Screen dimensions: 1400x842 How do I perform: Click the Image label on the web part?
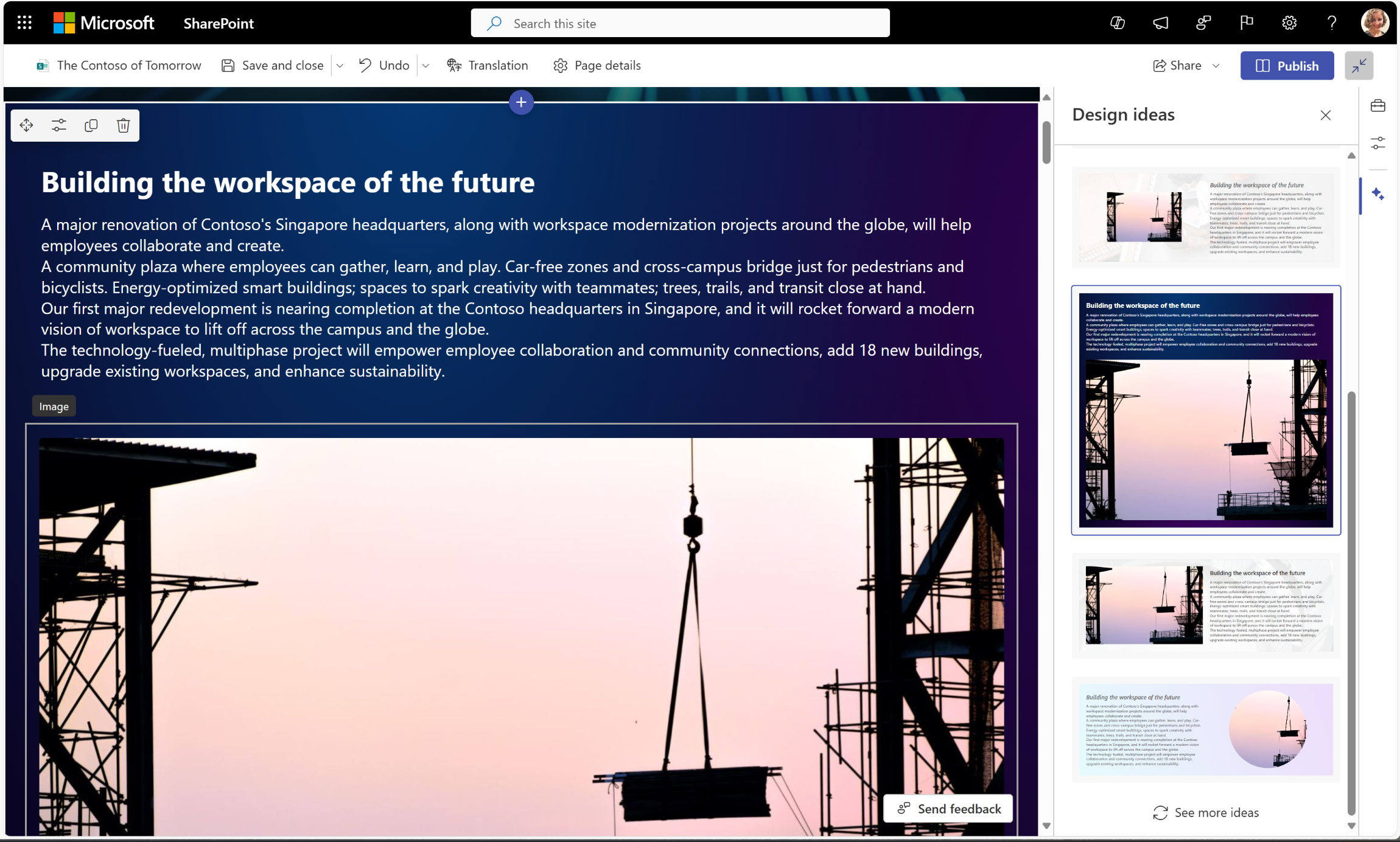pyautogui.click(x=53, y=406)
